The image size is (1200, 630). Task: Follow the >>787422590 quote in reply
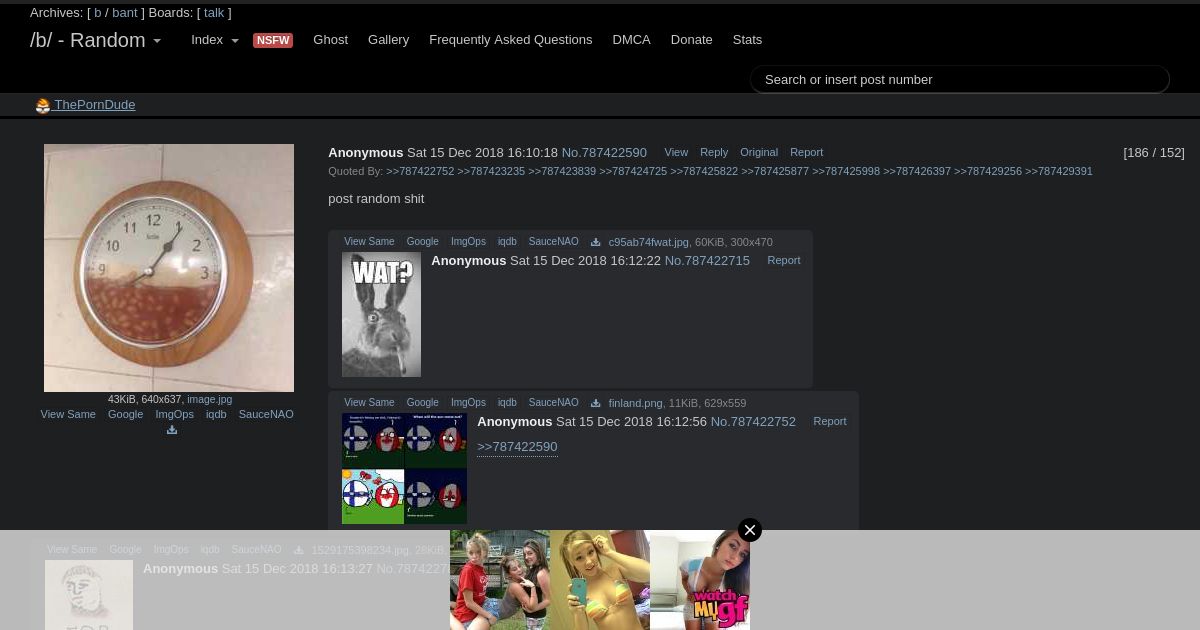[517, 447]
